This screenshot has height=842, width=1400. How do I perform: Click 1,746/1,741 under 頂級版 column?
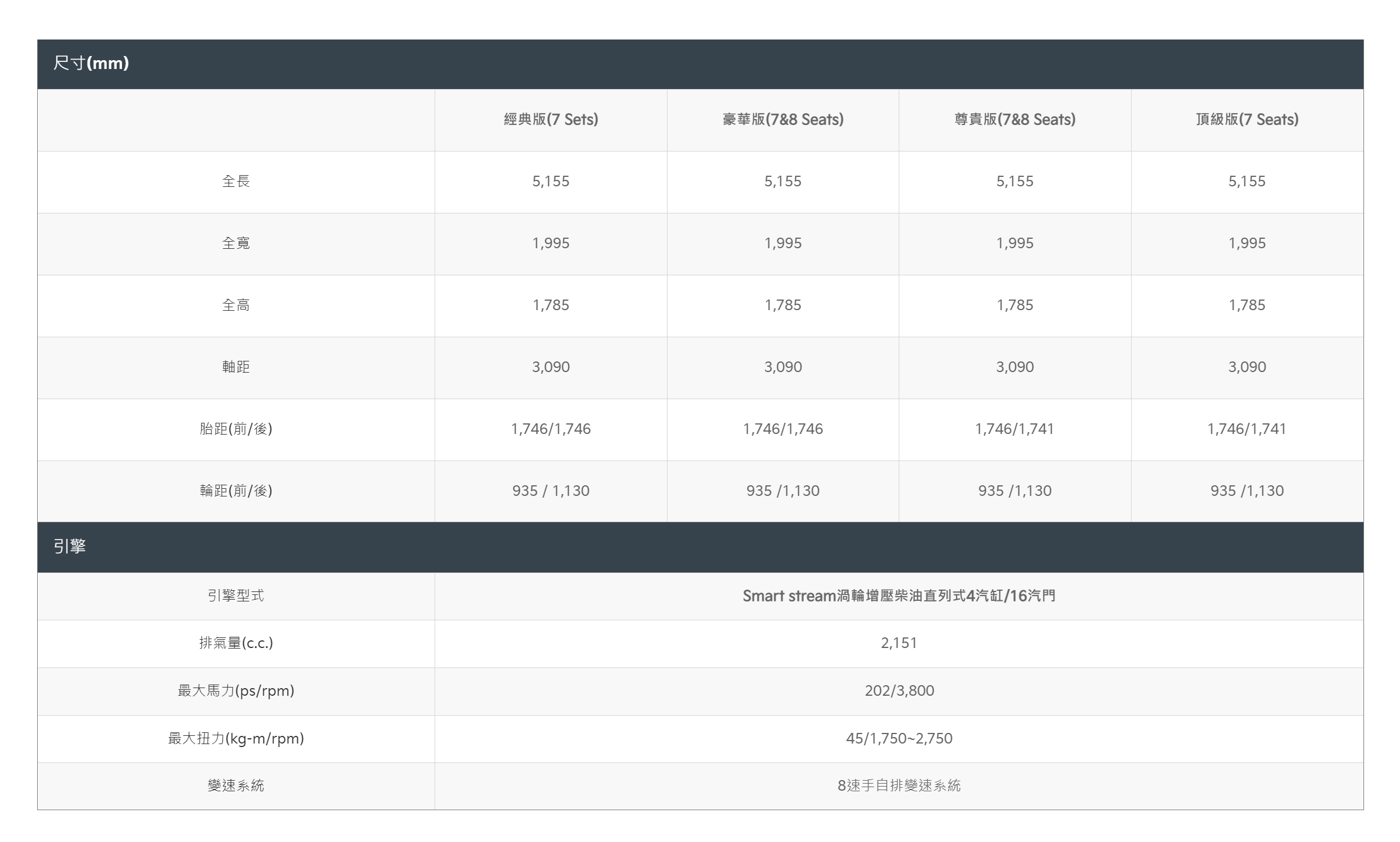pyautogui.click(x=1247, y=429)
